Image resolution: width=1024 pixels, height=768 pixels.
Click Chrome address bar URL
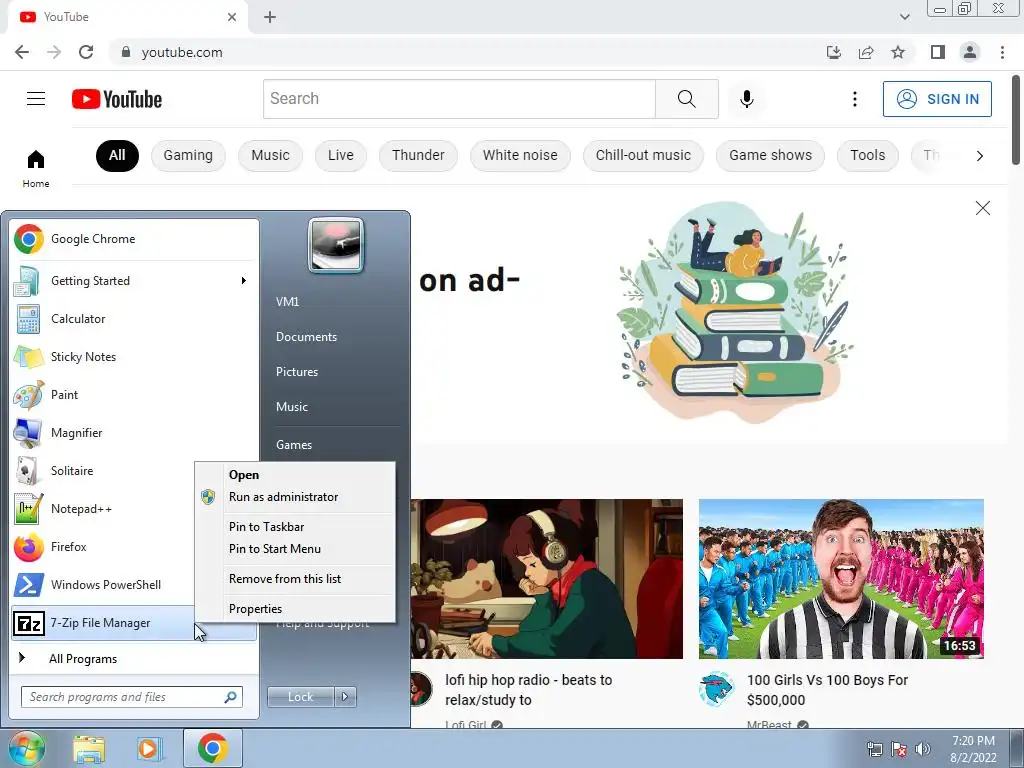pyautogui.click(x=182, y=52)
